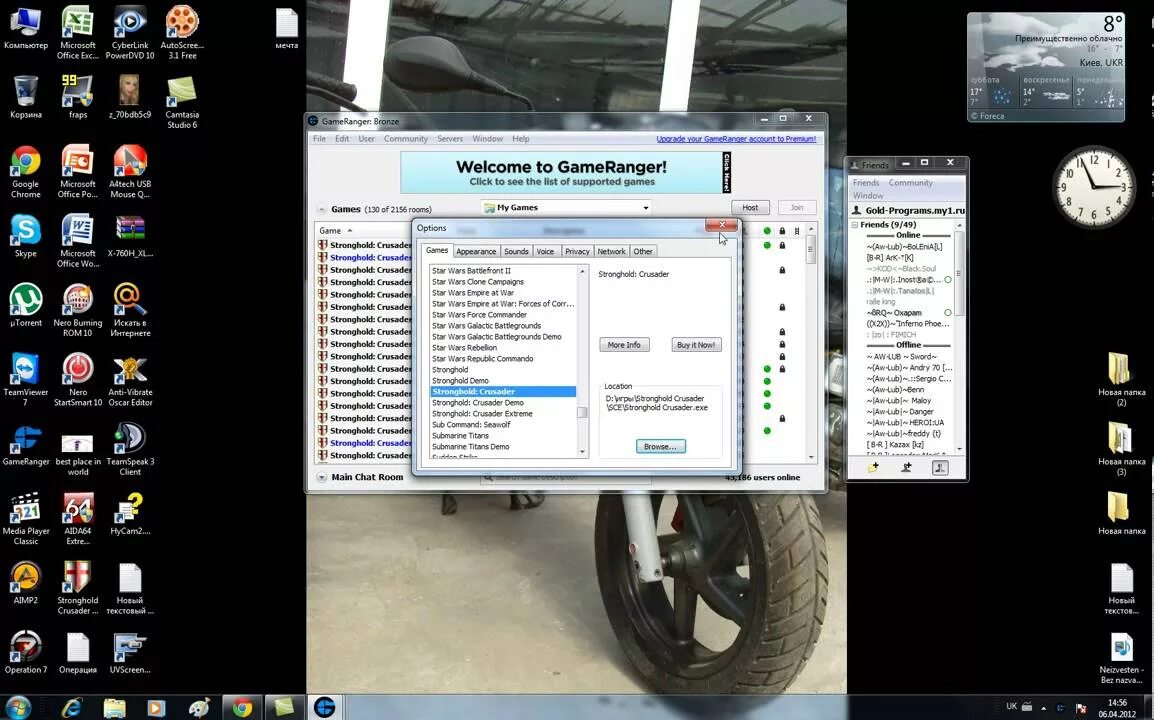Open Windows Explorer from the taskbar

[x=114, y=707]
